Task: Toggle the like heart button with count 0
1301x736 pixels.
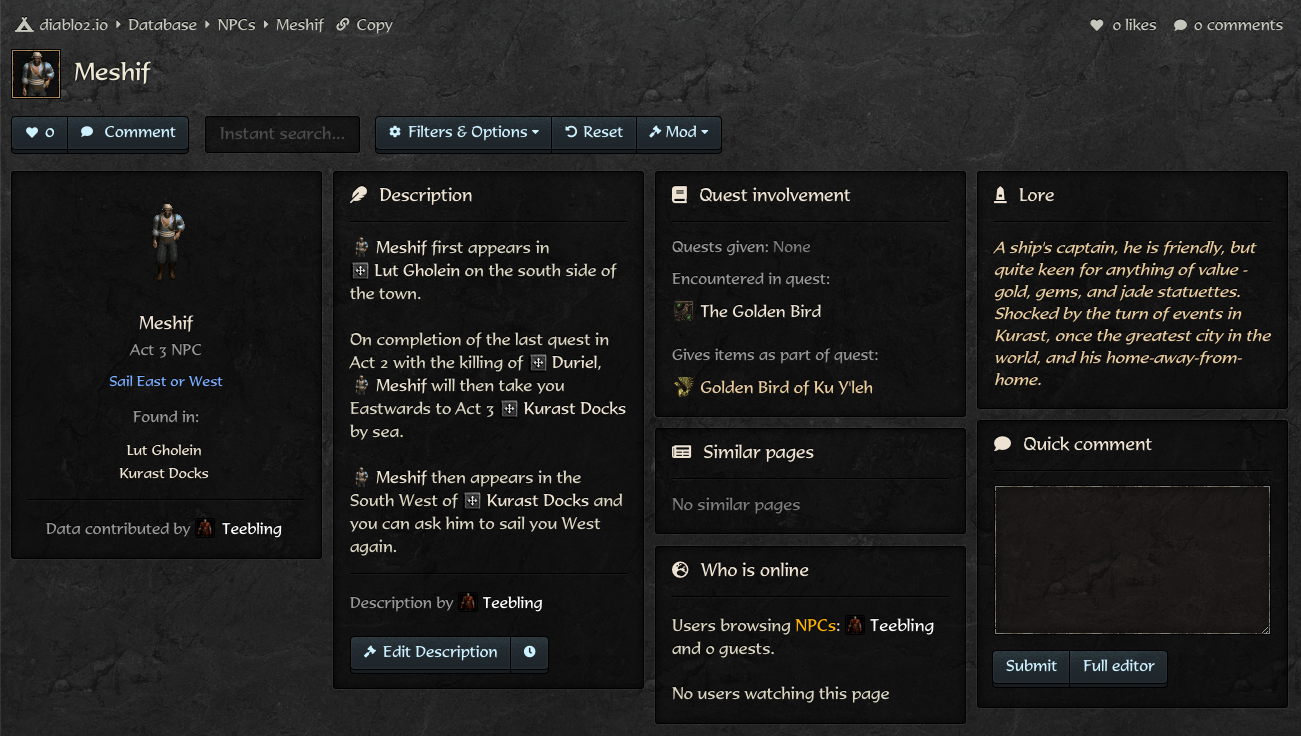Action: [x=40, y=132]
